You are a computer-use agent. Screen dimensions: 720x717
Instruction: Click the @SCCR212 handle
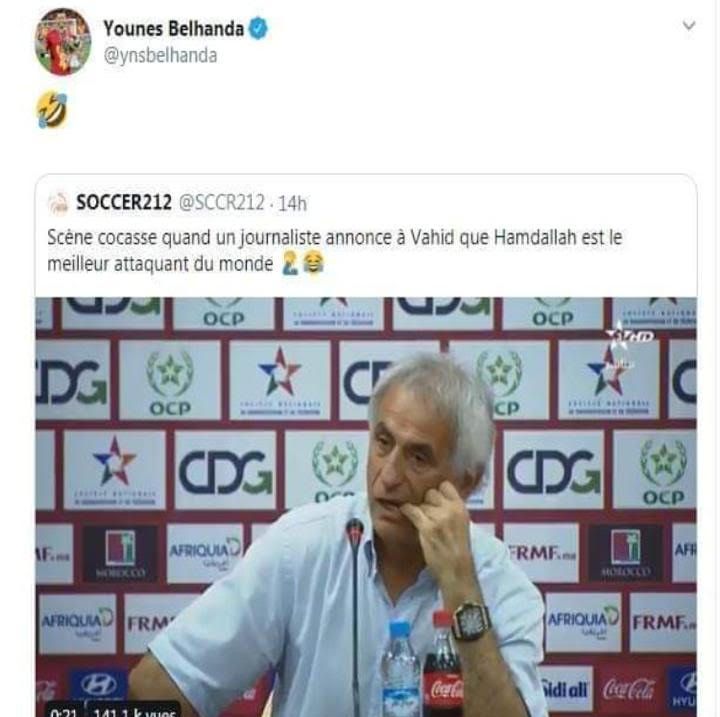pyautogui.click(x=222, y=202)
